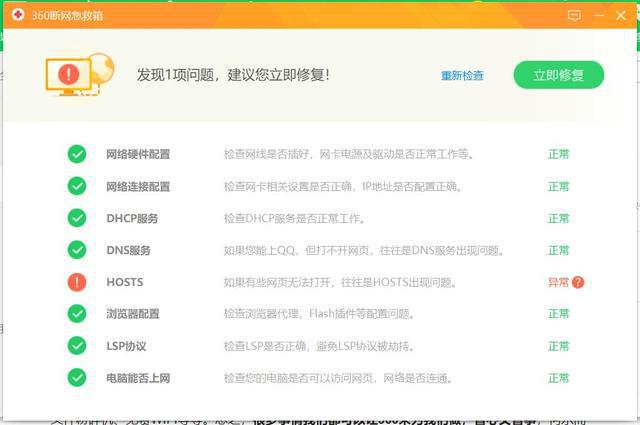Select the DHCP服务 row label
640x425 pixels.
coord(132,218)
